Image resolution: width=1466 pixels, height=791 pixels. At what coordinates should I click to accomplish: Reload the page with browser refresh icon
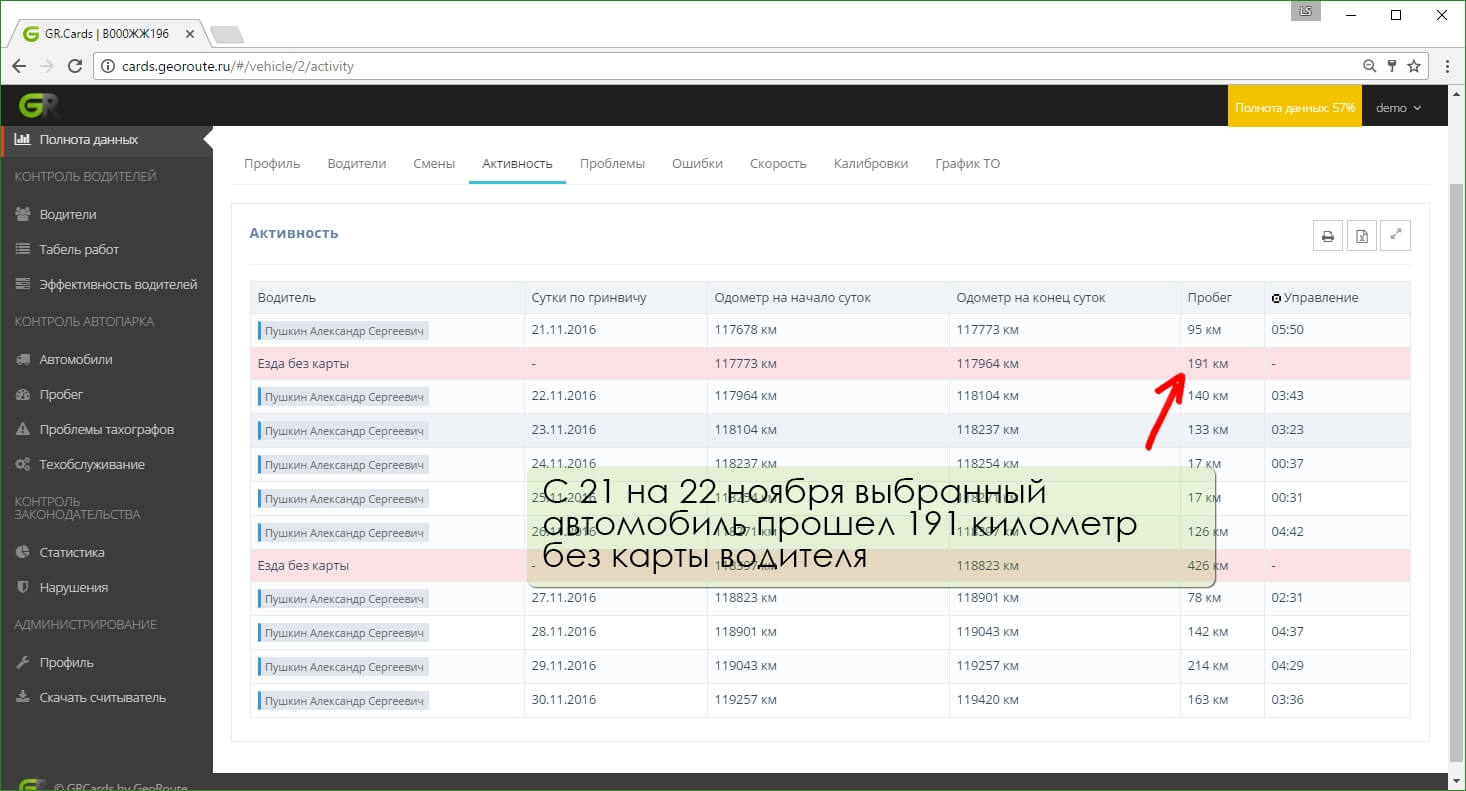coord(74,66)
